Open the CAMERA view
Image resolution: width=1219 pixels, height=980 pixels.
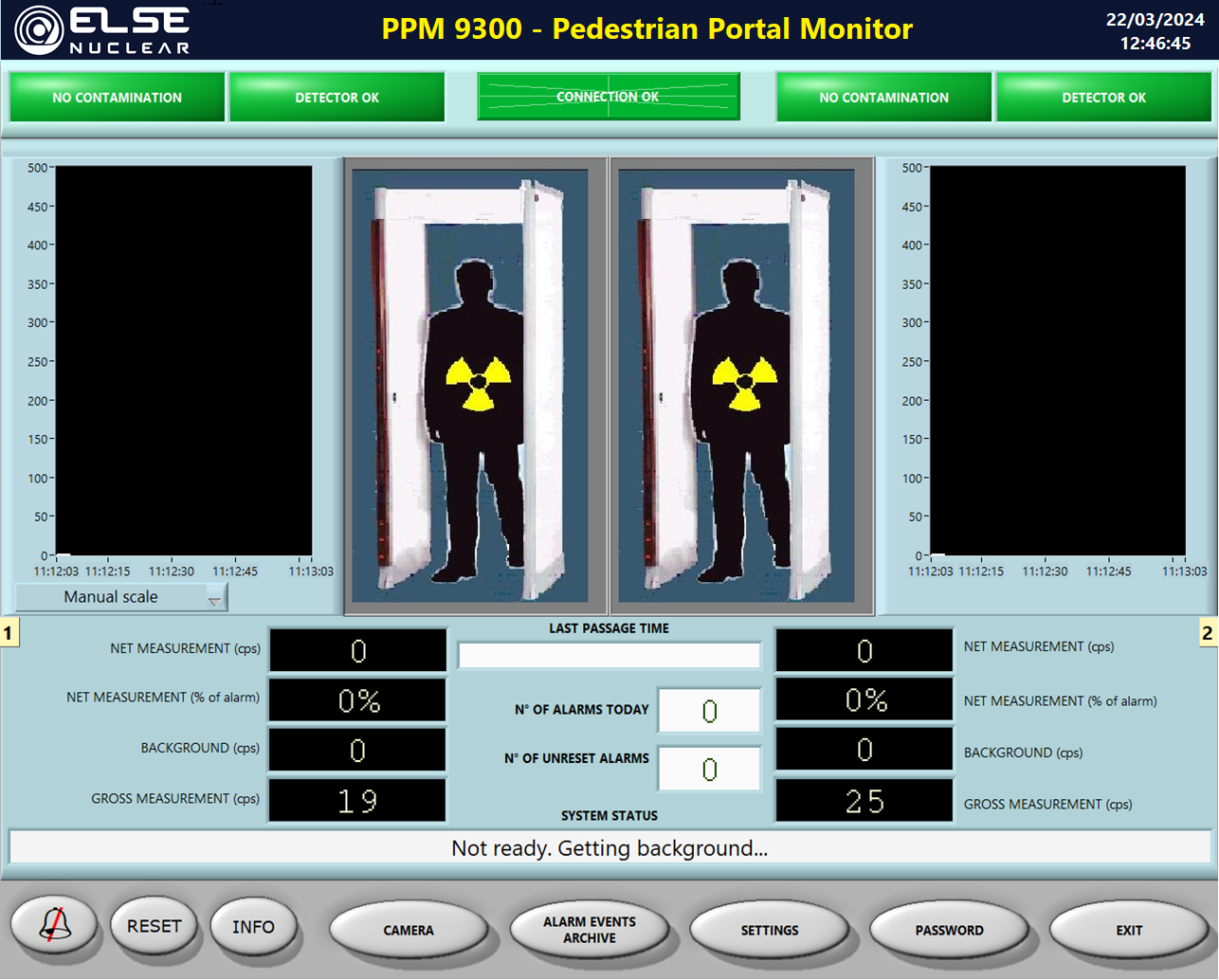(x=409, y=930)
